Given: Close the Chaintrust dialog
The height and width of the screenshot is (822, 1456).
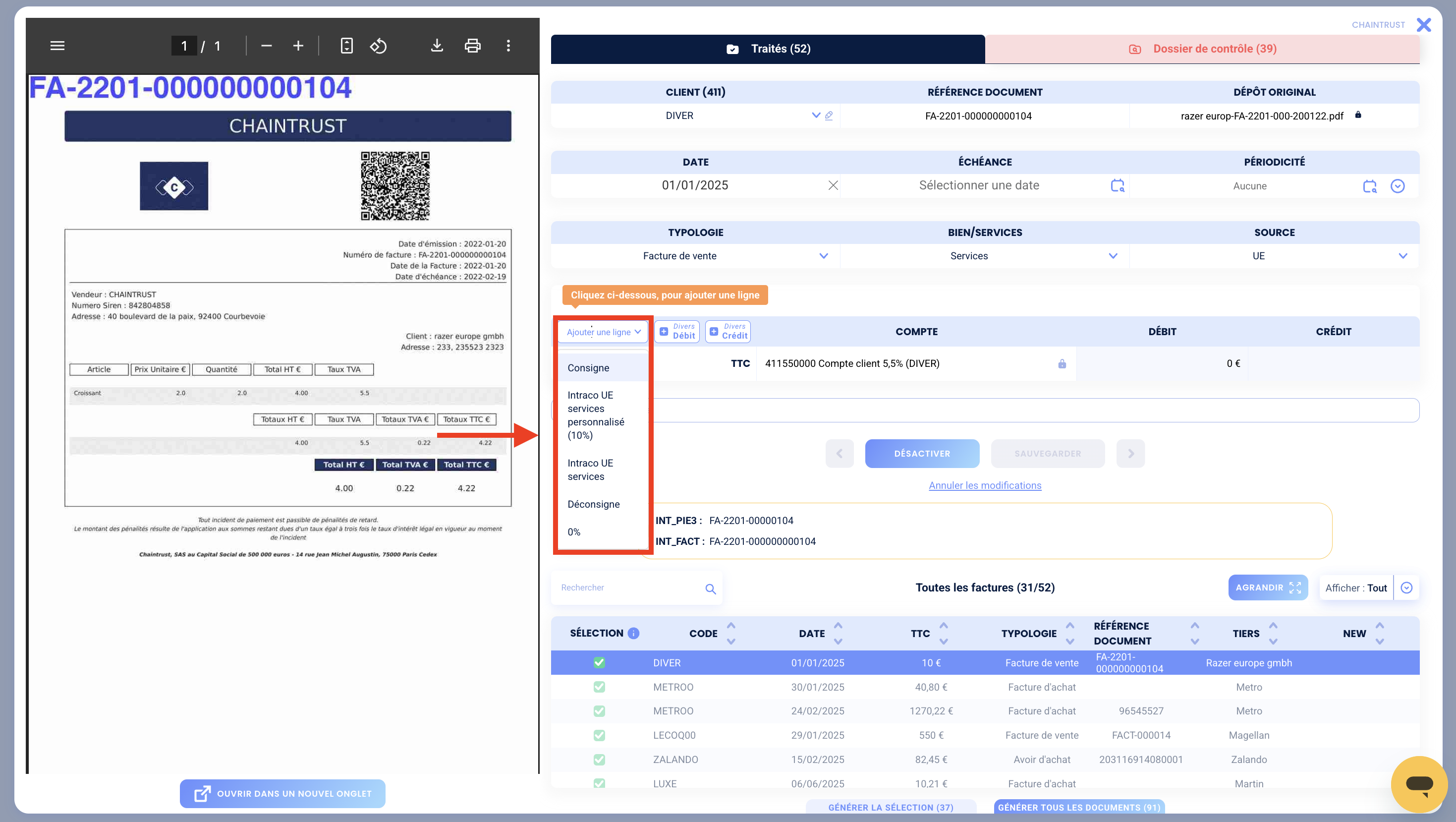Looking at the screenshot, I should (x=1423, y=24).
